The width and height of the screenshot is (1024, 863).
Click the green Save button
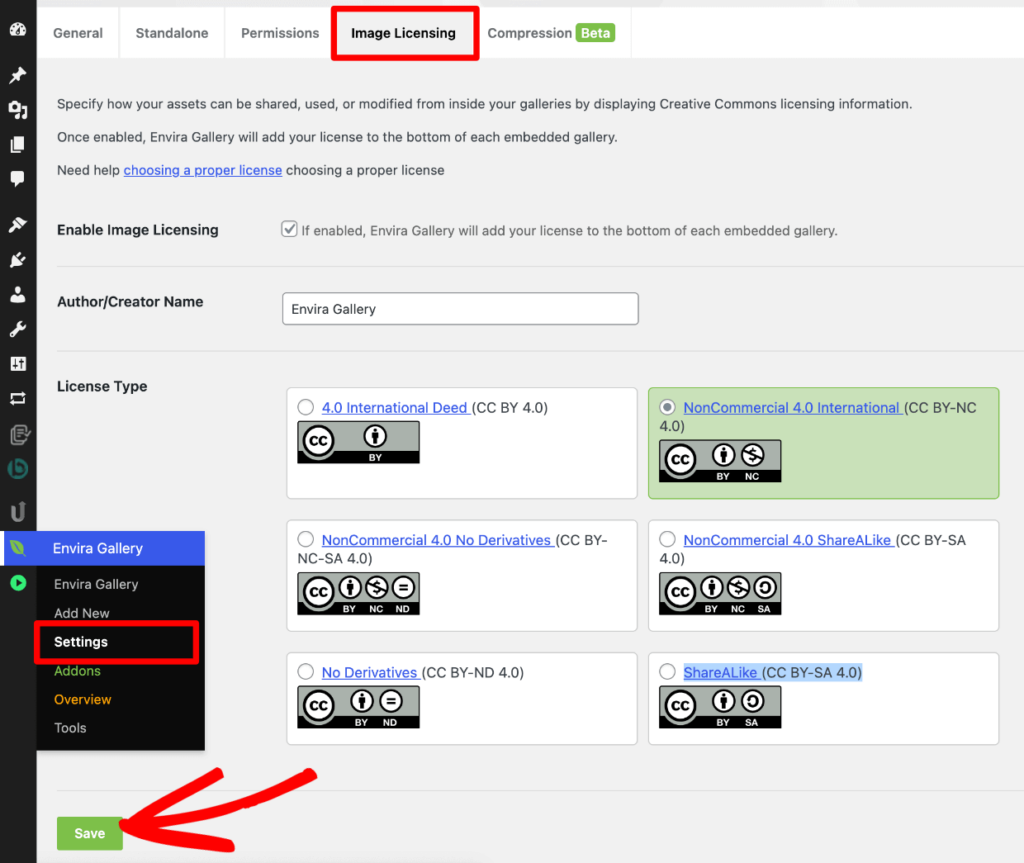pos(89,834)
